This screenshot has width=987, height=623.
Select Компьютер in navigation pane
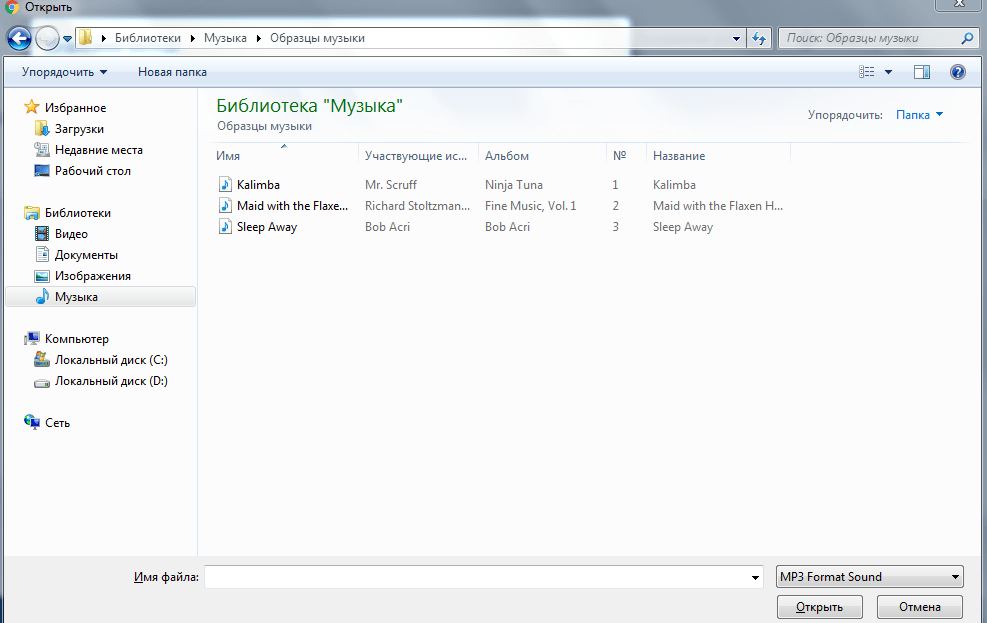click(x=76, y=339)
